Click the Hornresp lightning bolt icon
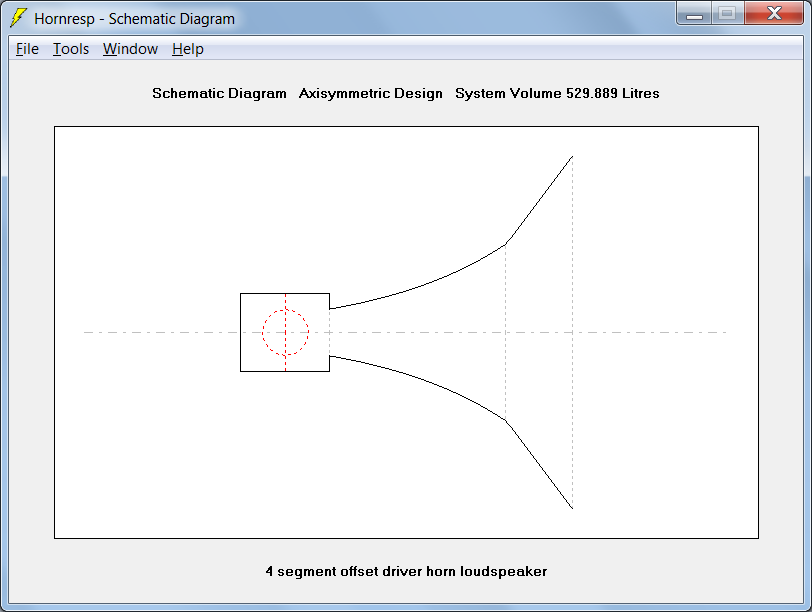Screen dimensions: 812x612 click(18, 18)
